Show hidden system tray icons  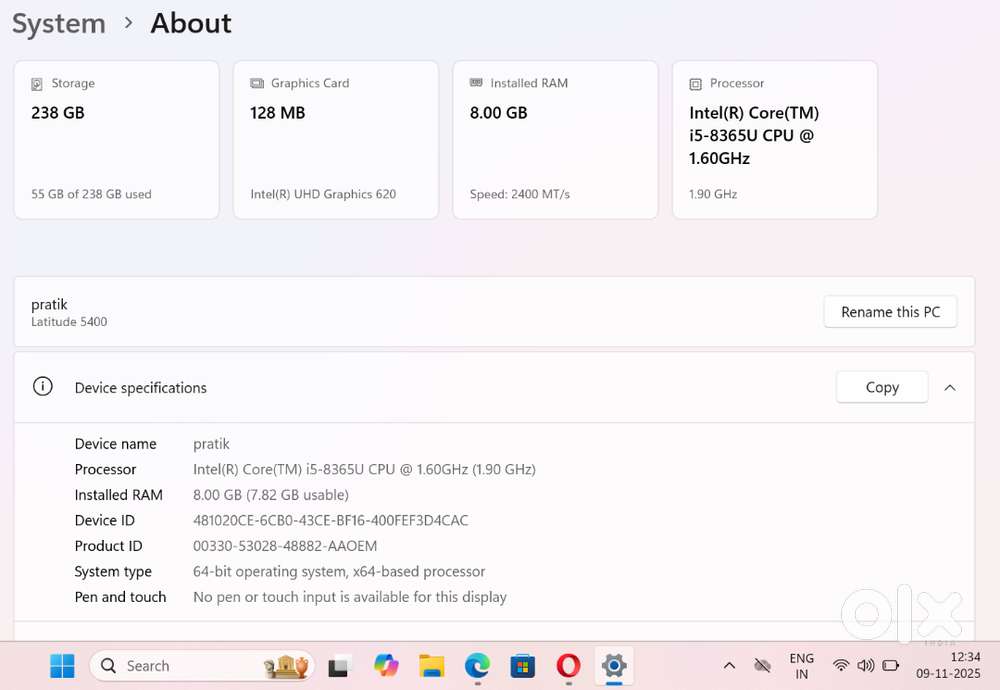[x=729, y=665]
